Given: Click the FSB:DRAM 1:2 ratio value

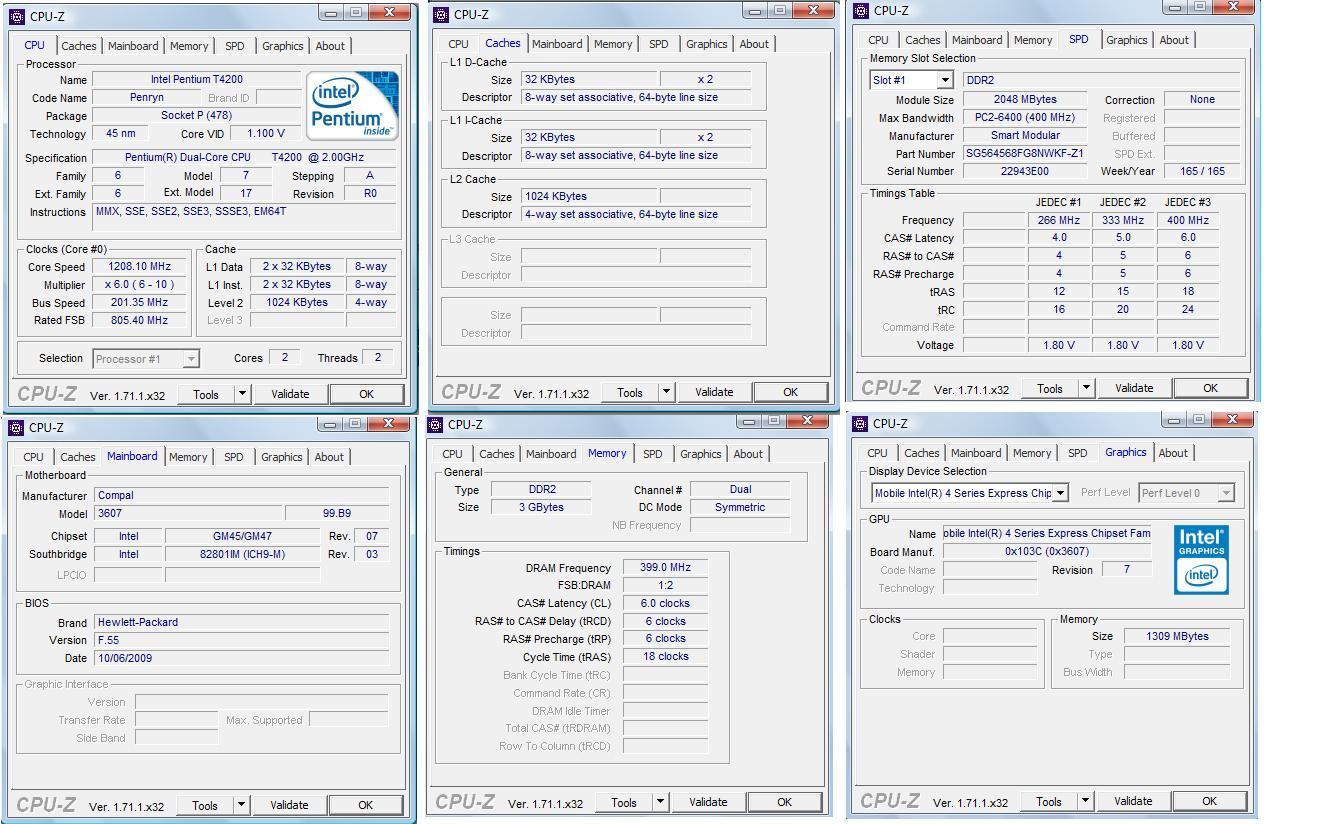Looking at the screenshot, I should 665,586.
